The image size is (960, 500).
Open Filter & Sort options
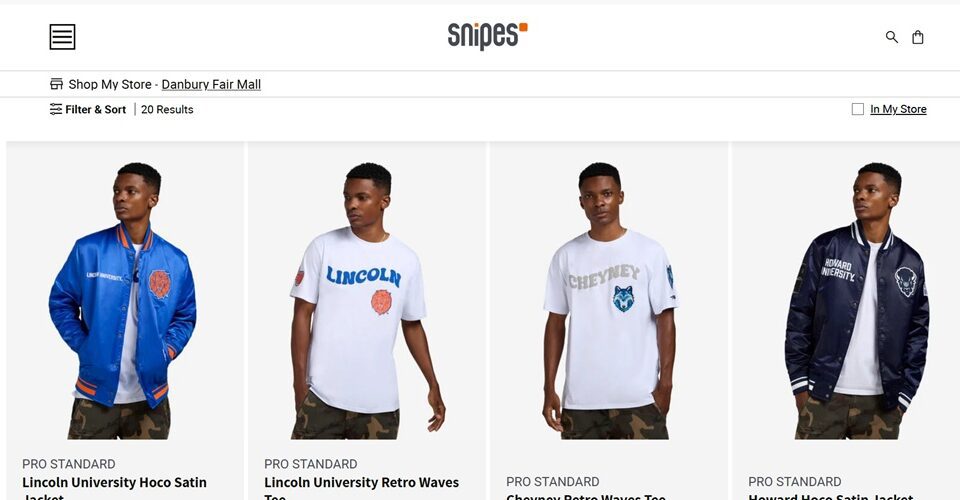click(88, 109)
